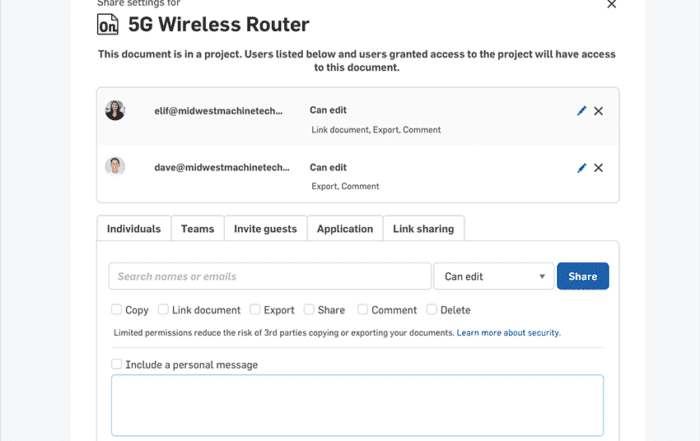Screen dimensions: 700x441
Task: Close the share settings dialog
Action: click(x=612, y=4)
